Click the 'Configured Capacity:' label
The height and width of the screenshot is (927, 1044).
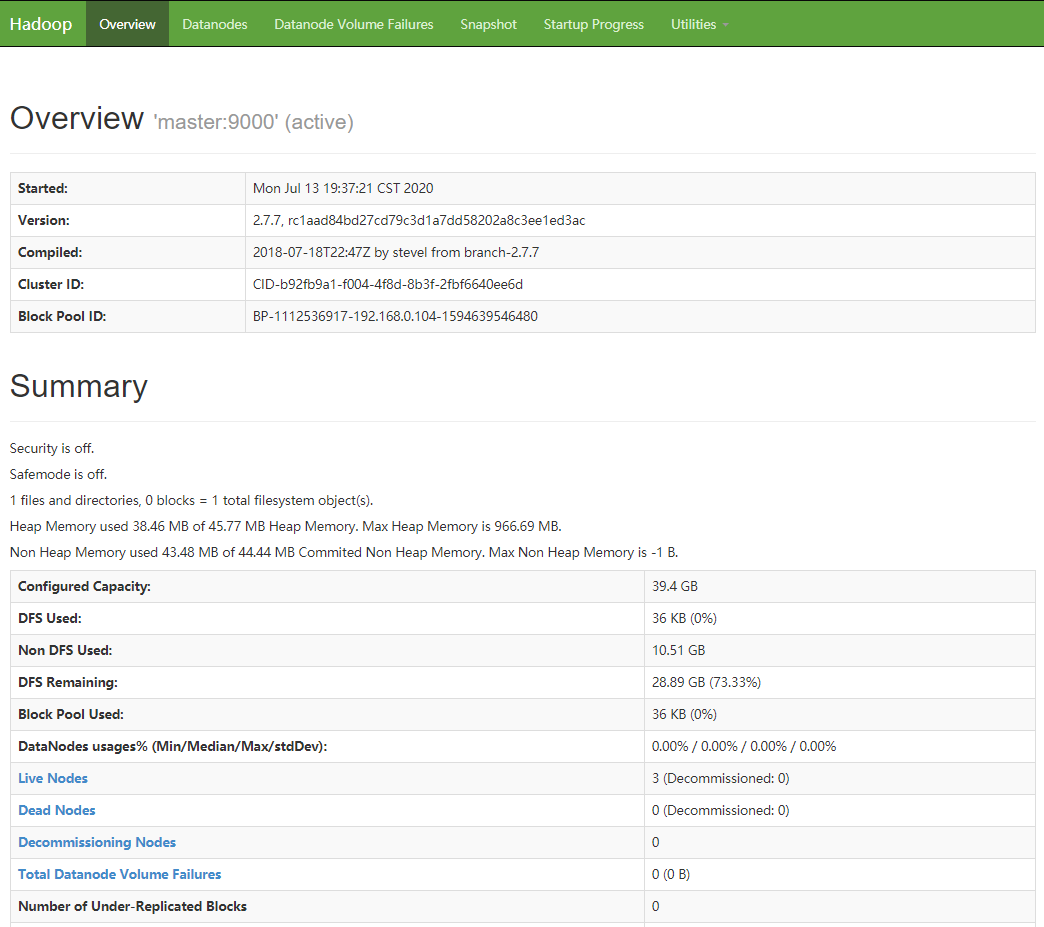85,586
